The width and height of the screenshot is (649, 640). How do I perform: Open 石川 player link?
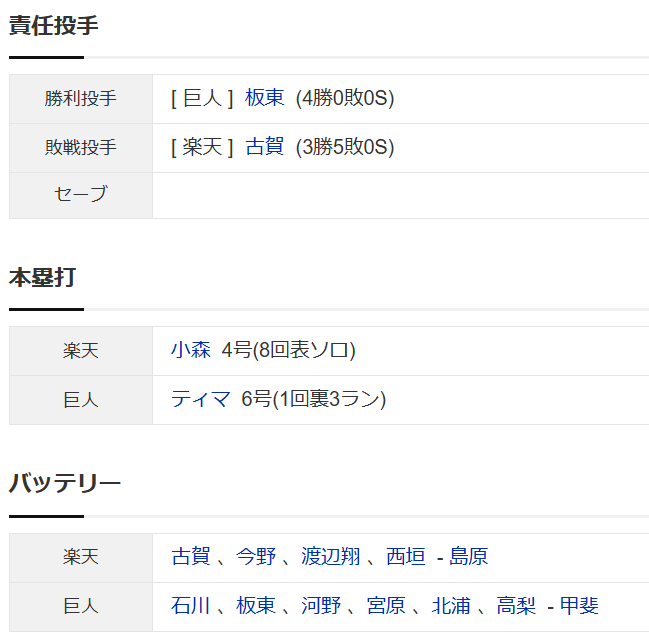(x=191, y=606)
